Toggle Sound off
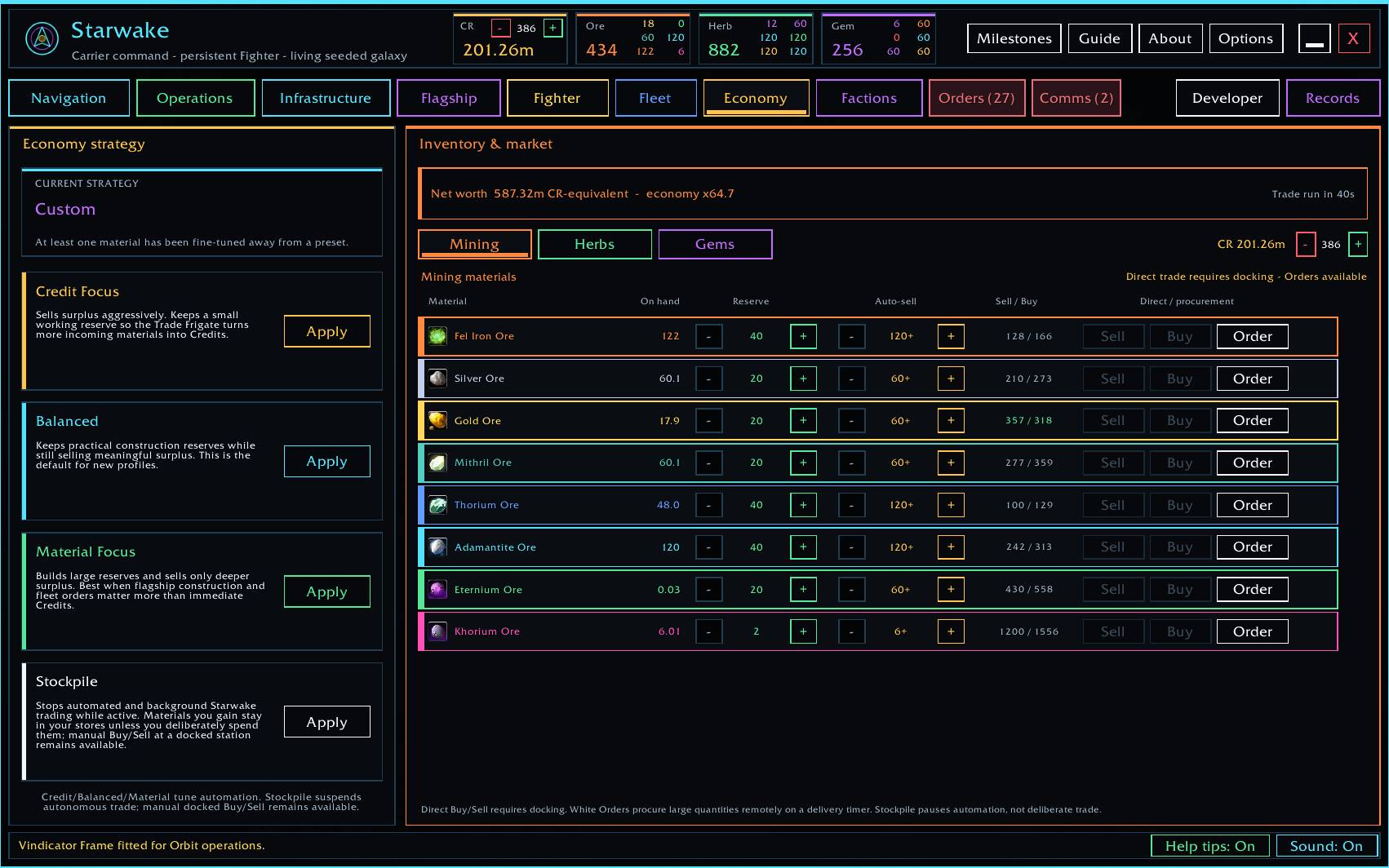The width and height of the screenshot is (1389, 868). click(x=1326, y=846)
